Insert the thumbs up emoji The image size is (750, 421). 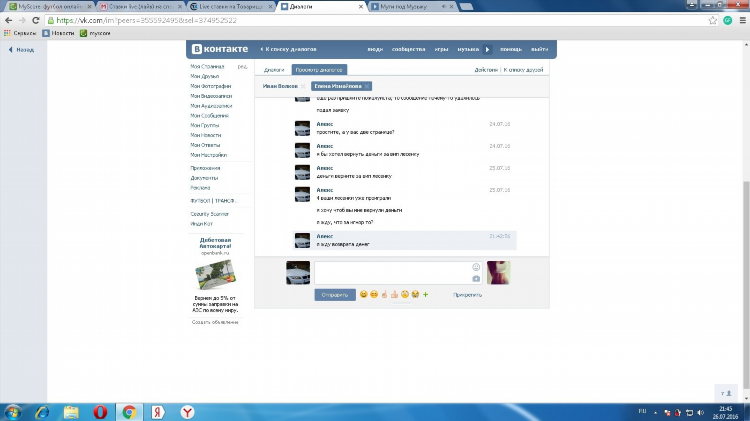tap(394, 294)
